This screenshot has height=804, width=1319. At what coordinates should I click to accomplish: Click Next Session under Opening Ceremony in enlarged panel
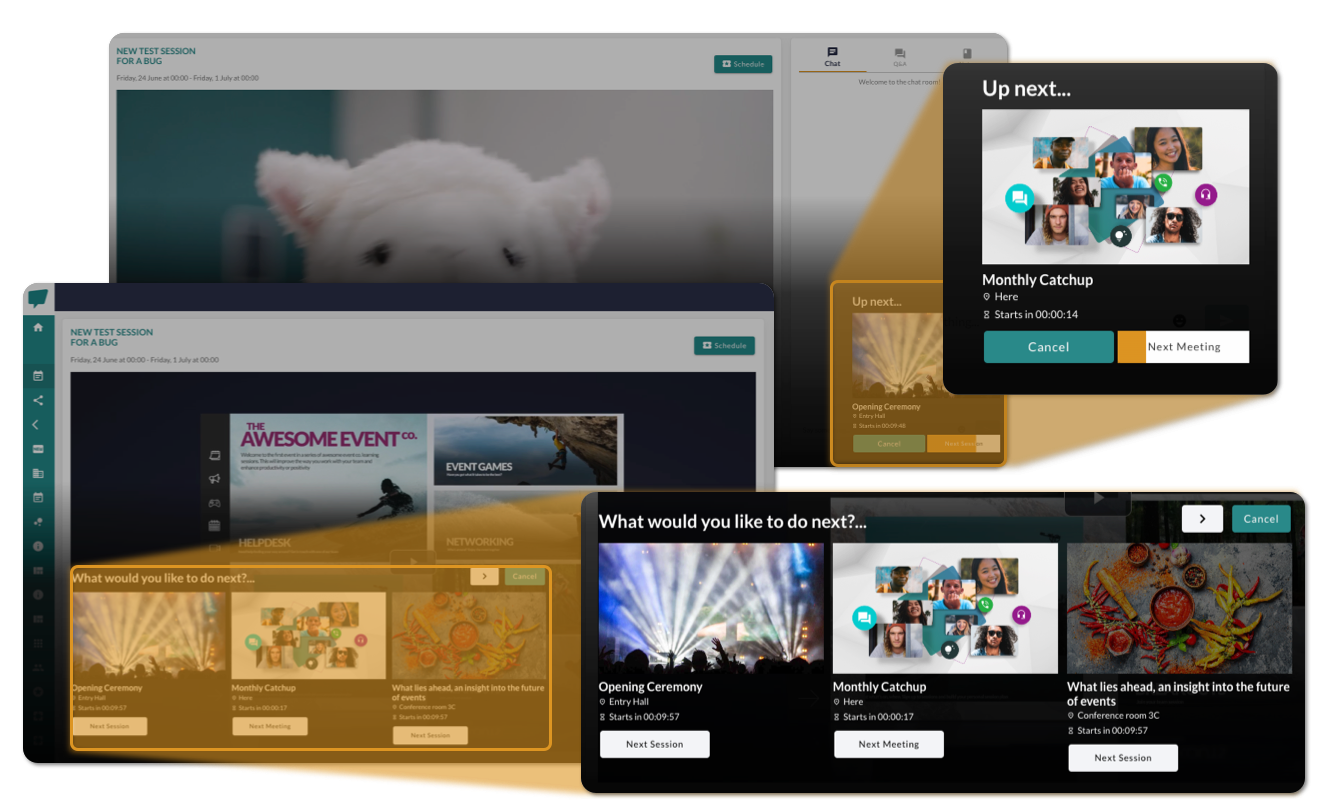pyautogui.click(x=654, y=744)
